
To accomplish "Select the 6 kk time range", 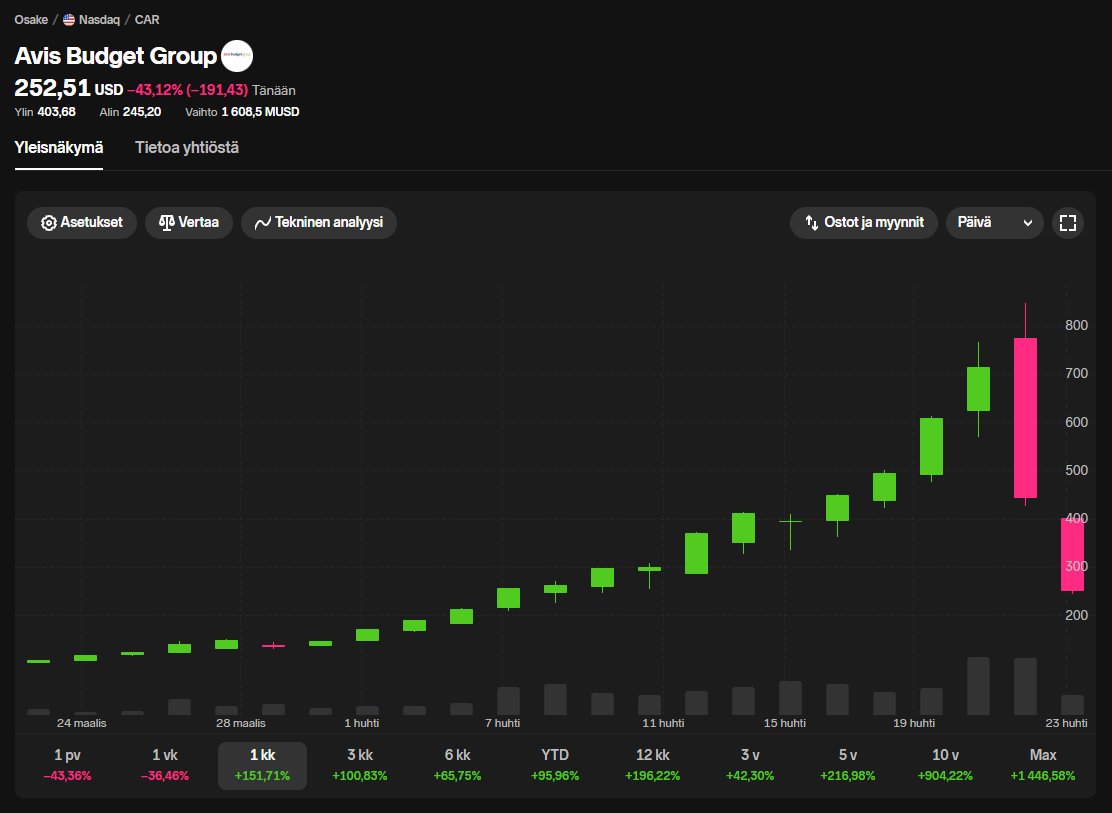I will click(x=457, y=765).
